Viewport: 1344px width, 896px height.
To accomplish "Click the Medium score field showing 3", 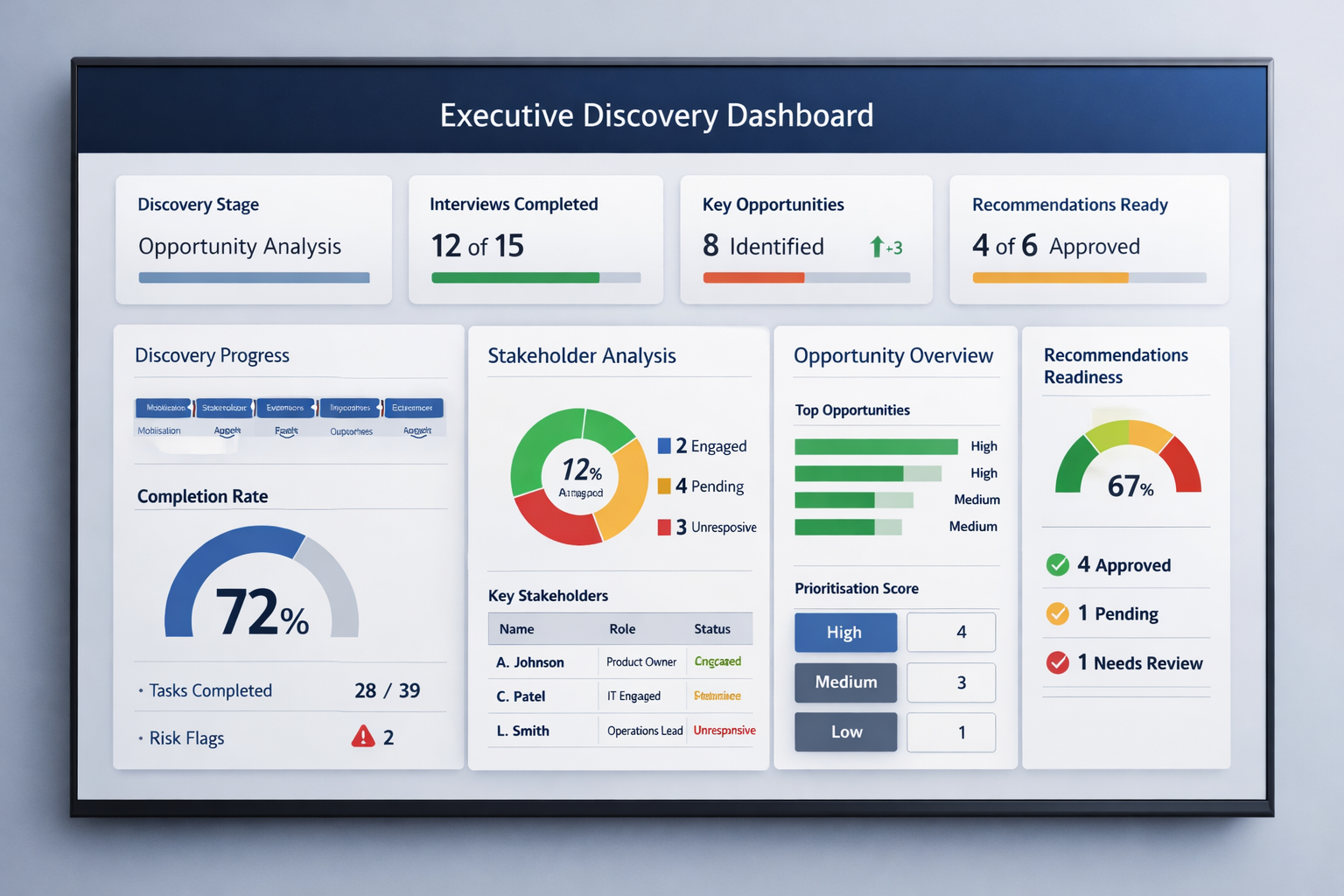I will point(951,682).
